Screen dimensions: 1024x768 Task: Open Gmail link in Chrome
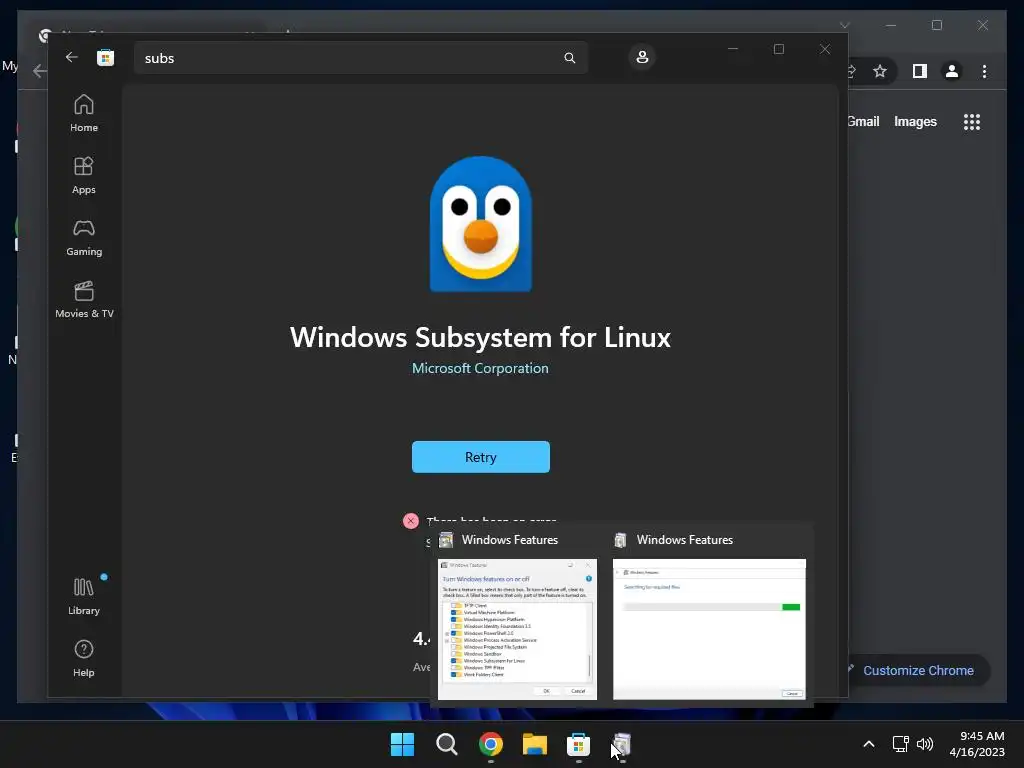tap(863, 121)
